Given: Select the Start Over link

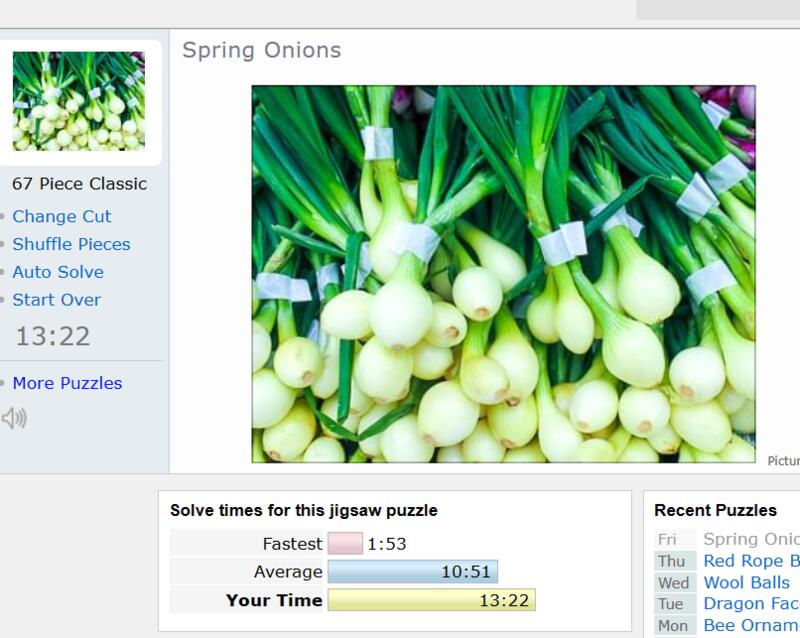Looking at the screenshot, I should click(x=57, y=300).
